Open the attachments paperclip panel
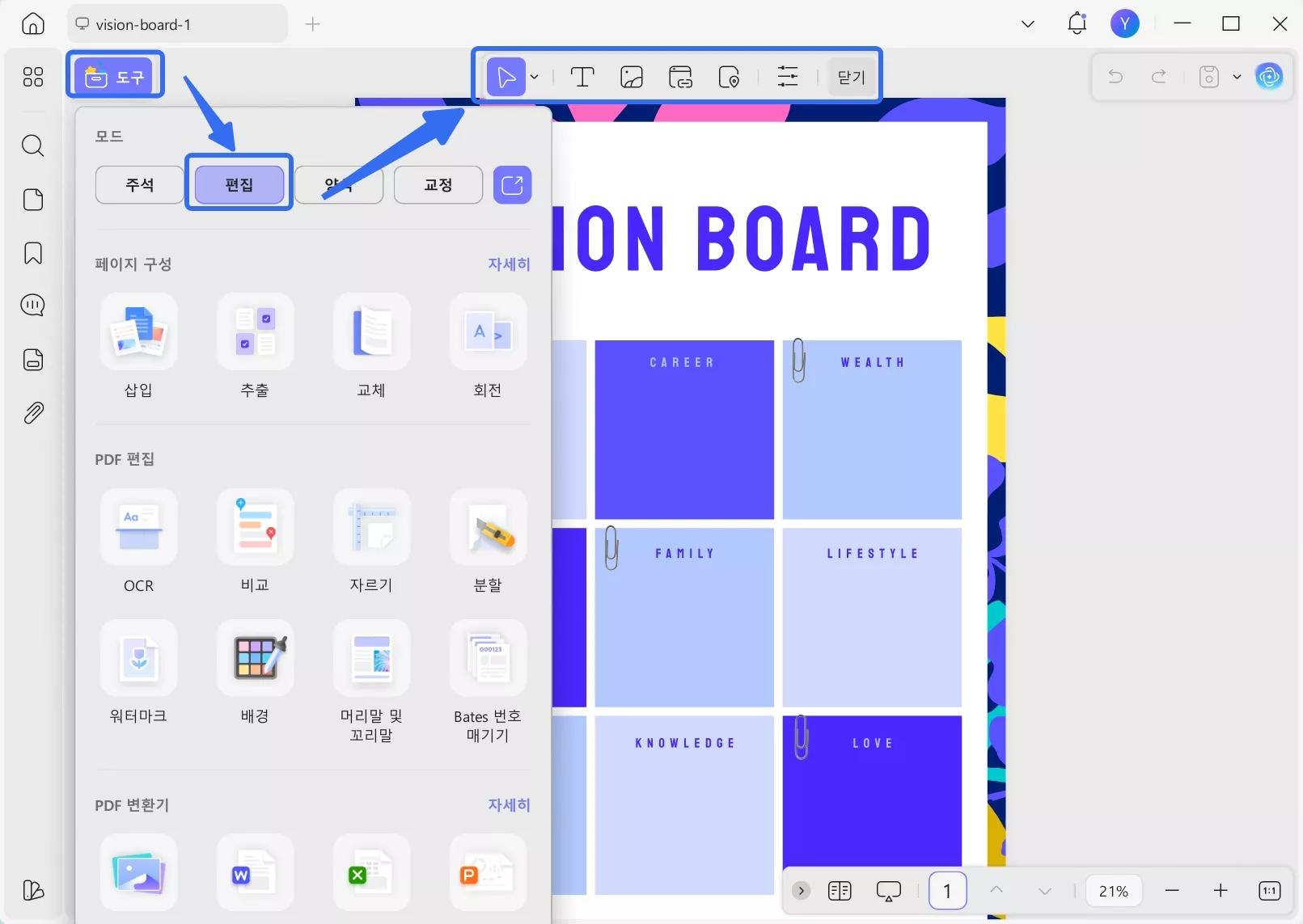Viewport: 1303px width, 924px height. coord(33,413)
